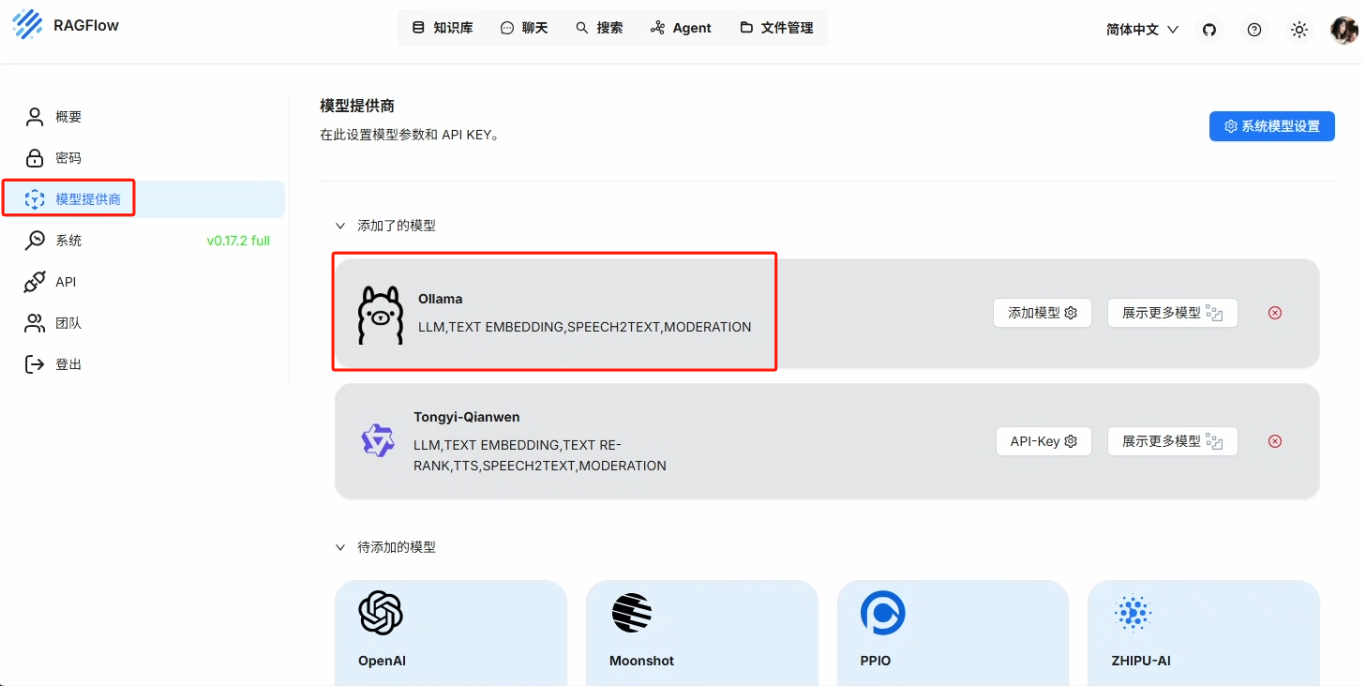Open the user avatar profile

click(1344, 30)
